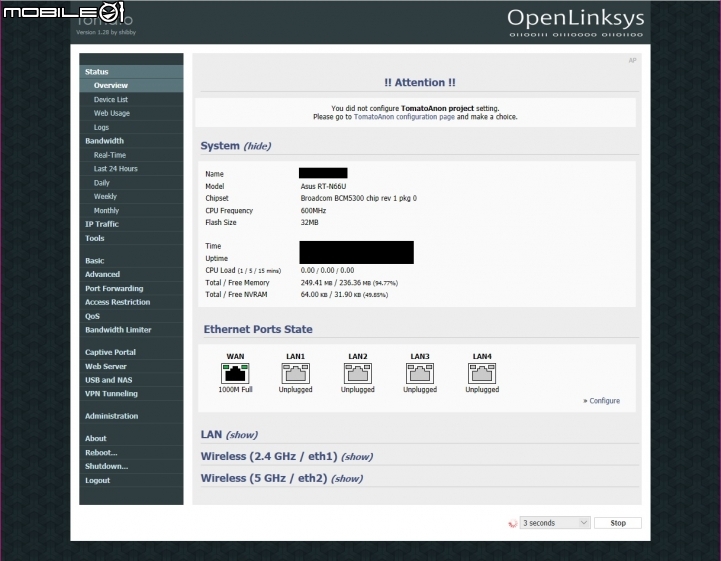Select Status in the sidebar
Screen dimensions: 721x561
coord(131,72)
